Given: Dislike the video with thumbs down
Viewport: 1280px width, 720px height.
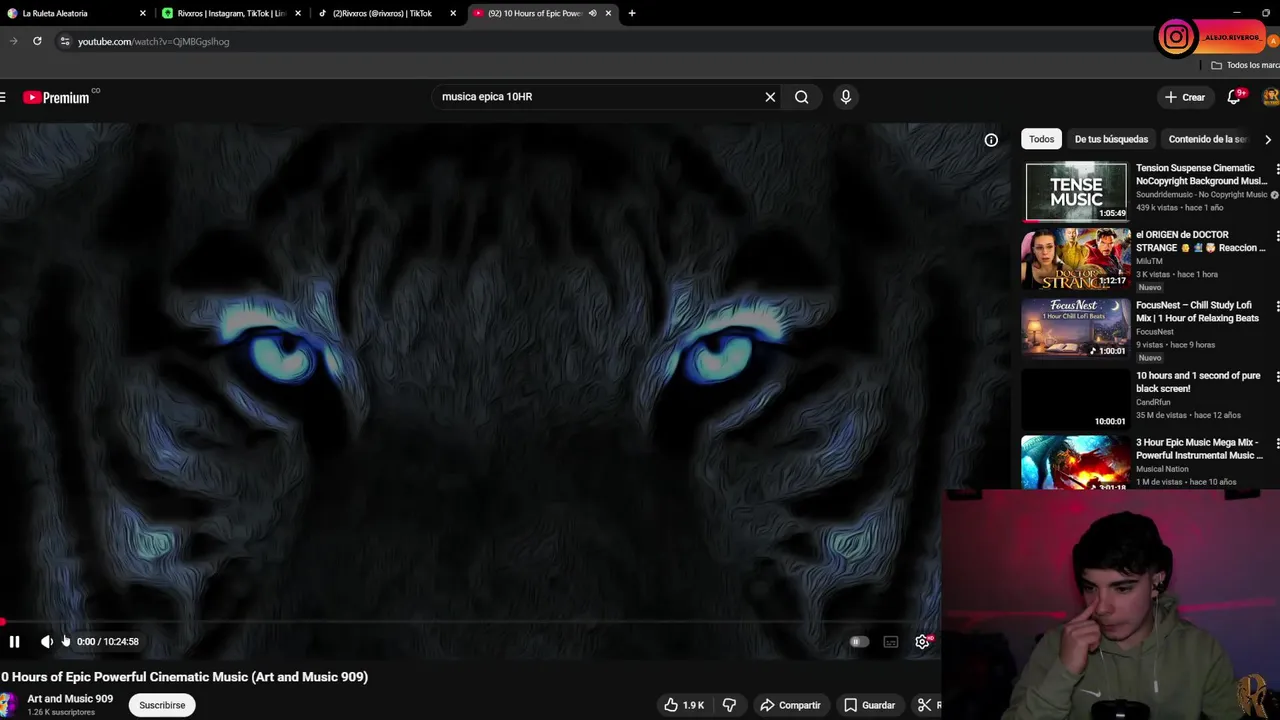Looking at the screenshot, I should point(729,705).
